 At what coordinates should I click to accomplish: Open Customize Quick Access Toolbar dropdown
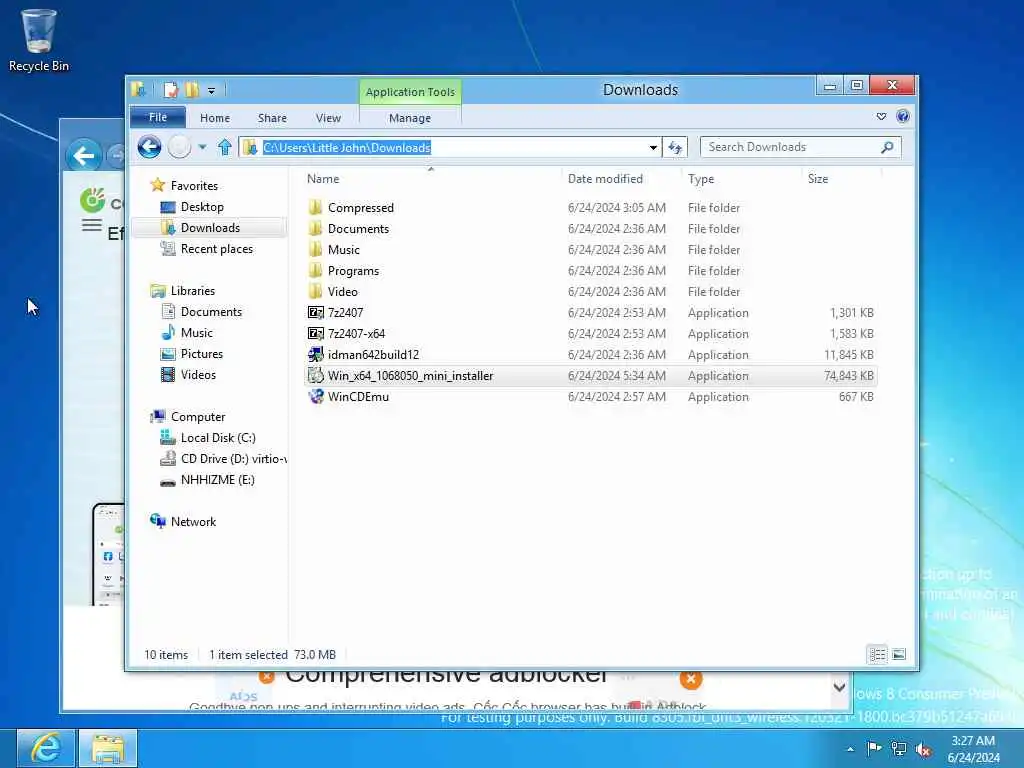211,91
